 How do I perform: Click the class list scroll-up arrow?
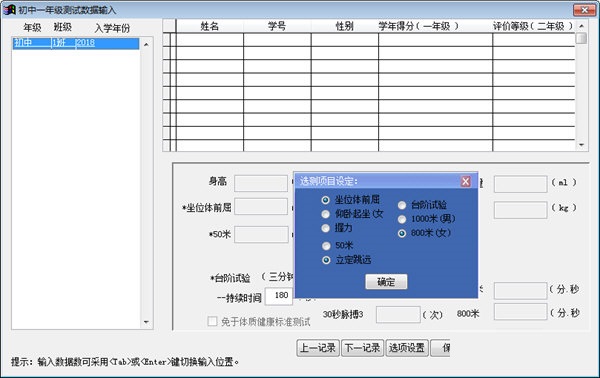click(146, 44)
